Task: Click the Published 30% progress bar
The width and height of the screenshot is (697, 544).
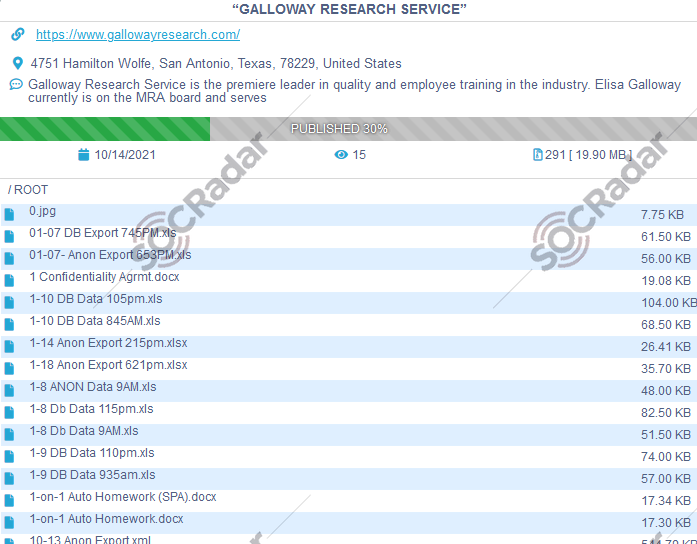Action: 348,129
